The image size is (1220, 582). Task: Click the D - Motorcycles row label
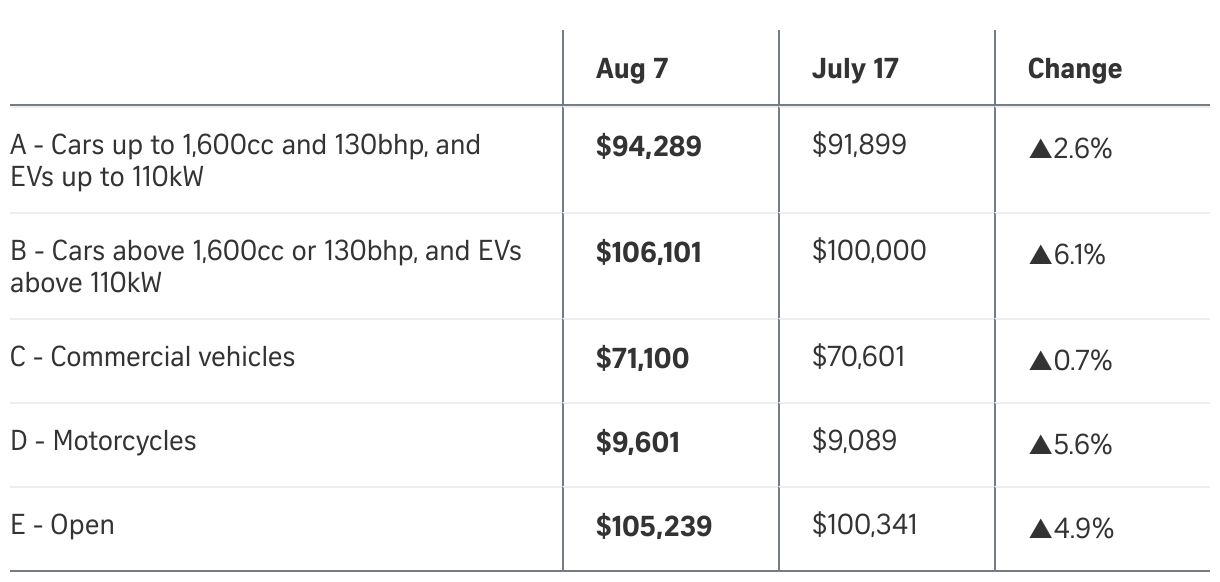pos(103,441)
